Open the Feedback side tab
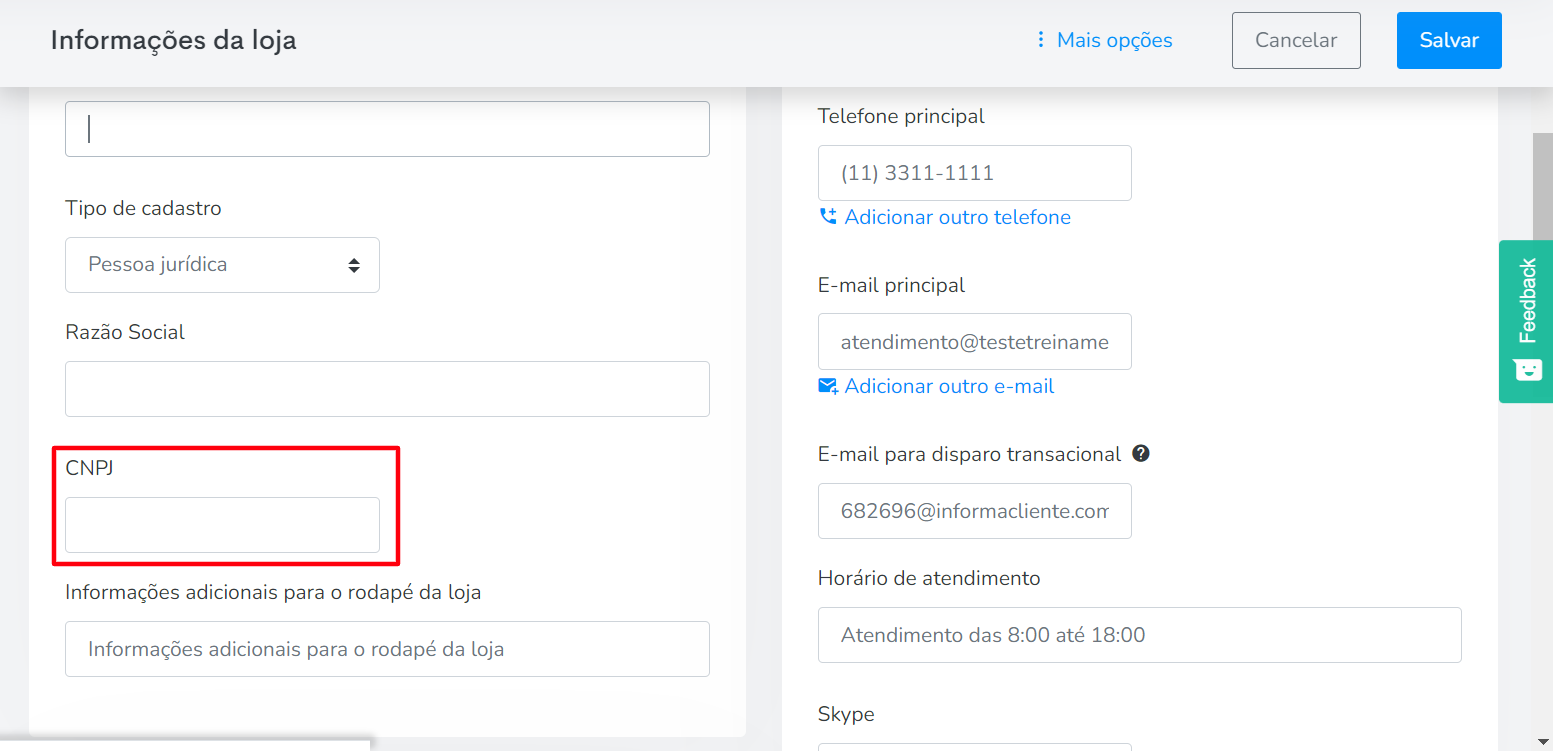The width and height of the screenshot is (1553, 751). click(1526, 321)
